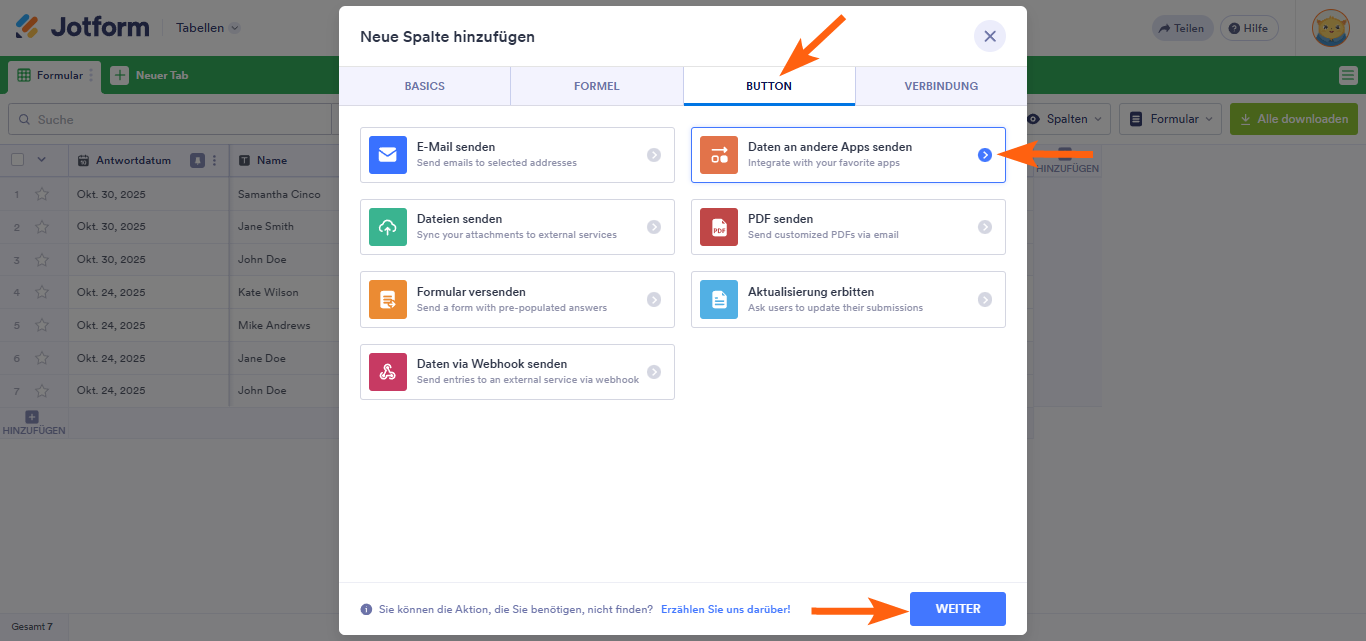This screenshot has width=1366, height=641.
Task: Switch to the FORMEL tab
Action: pyautogui.click(x=596, y=86)
